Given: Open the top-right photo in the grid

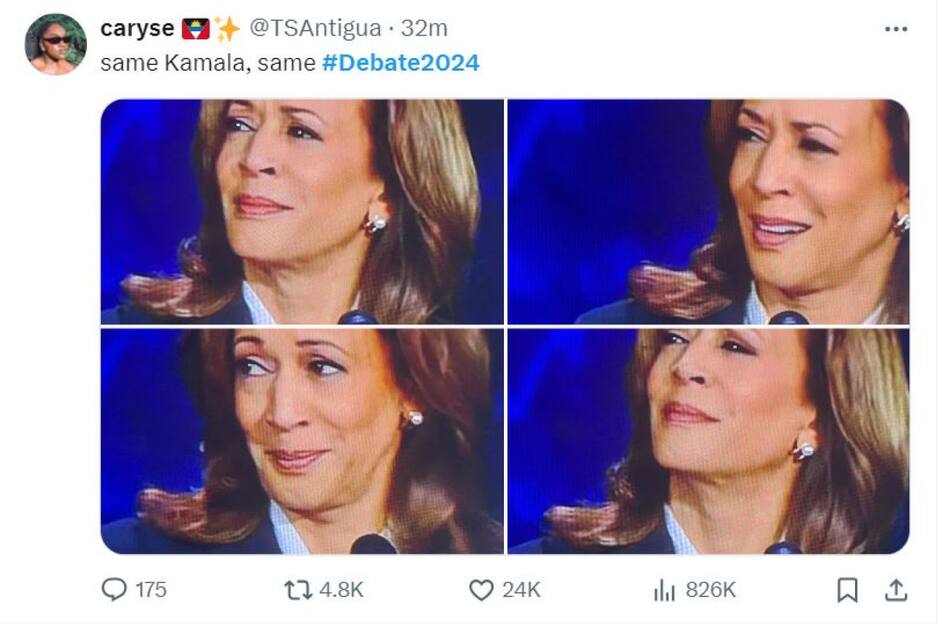Looking at the screenshot, I should 708,211.
